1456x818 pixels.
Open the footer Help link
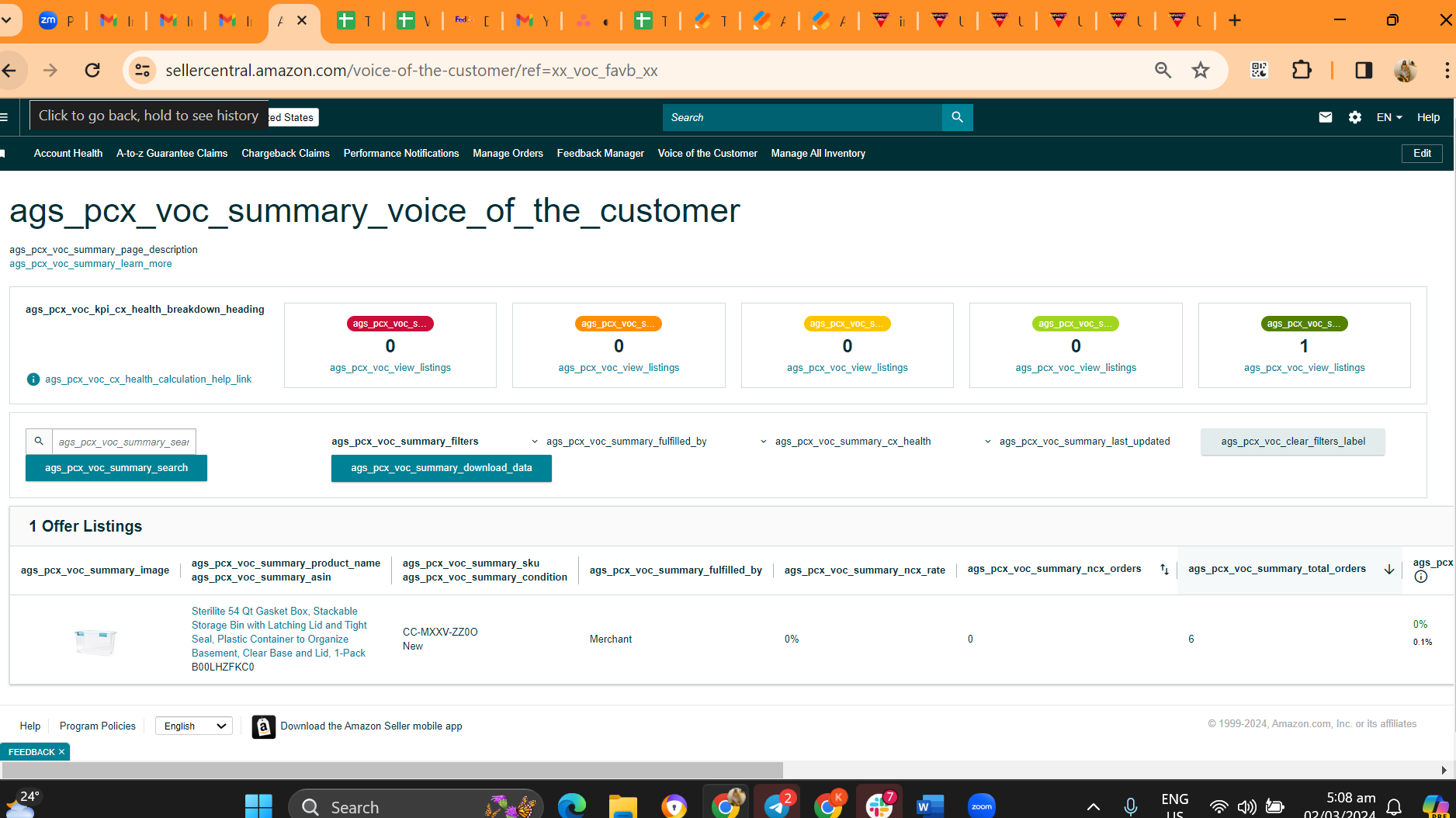[x=30, y=726]
